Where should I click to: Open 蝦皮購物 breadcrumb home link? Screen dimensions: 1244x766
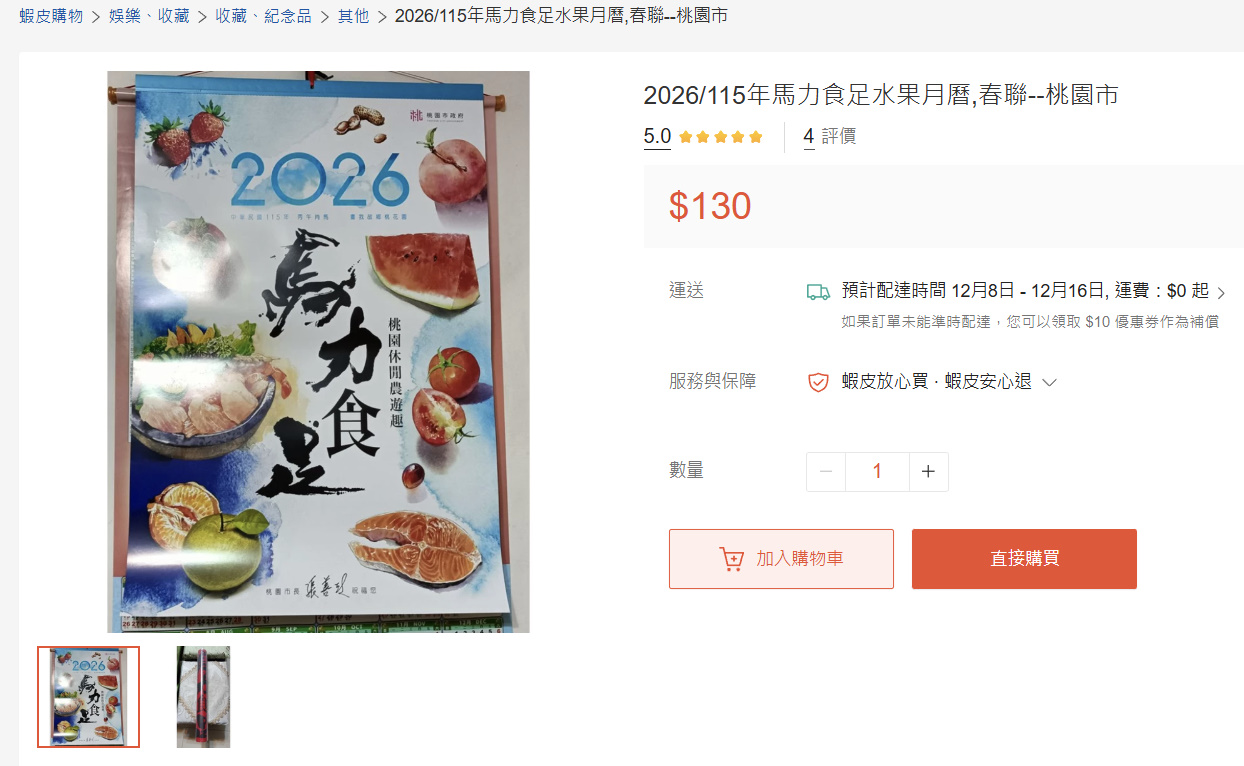[51, 16]
